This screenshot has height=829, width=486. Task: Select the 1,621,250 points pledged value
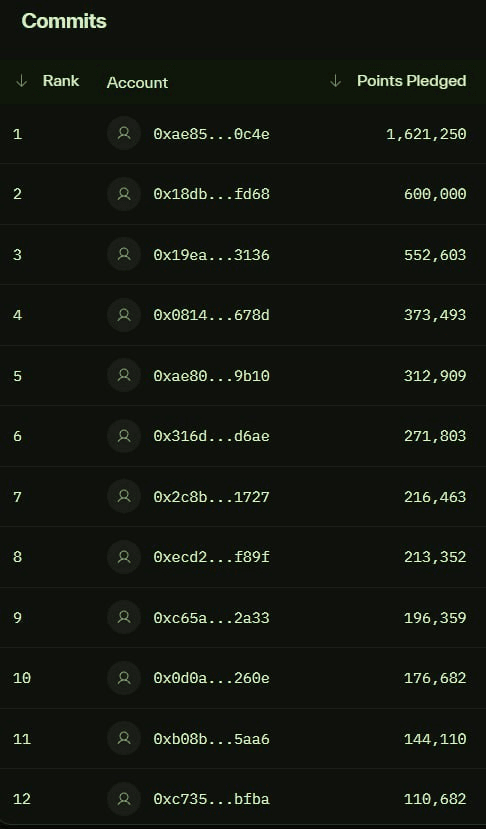point(426,134)
